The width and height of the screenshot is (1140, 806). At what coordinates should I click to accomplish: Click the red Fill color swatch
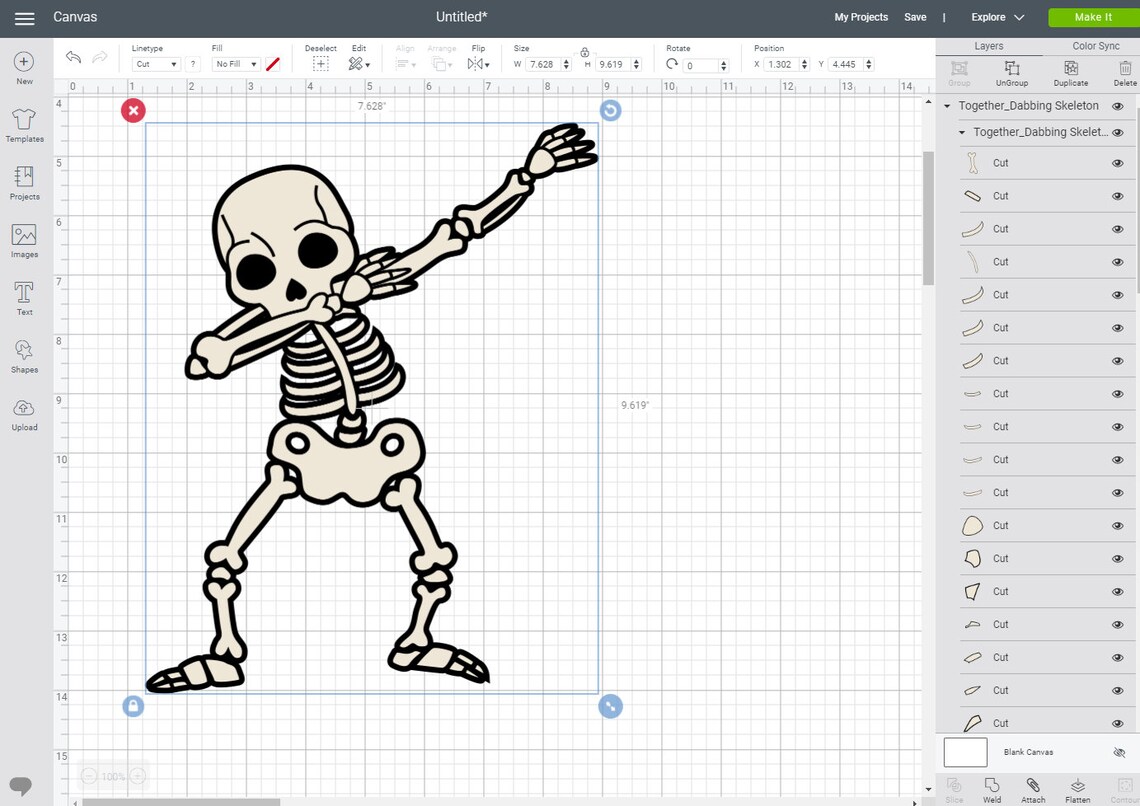coord(272,64)
